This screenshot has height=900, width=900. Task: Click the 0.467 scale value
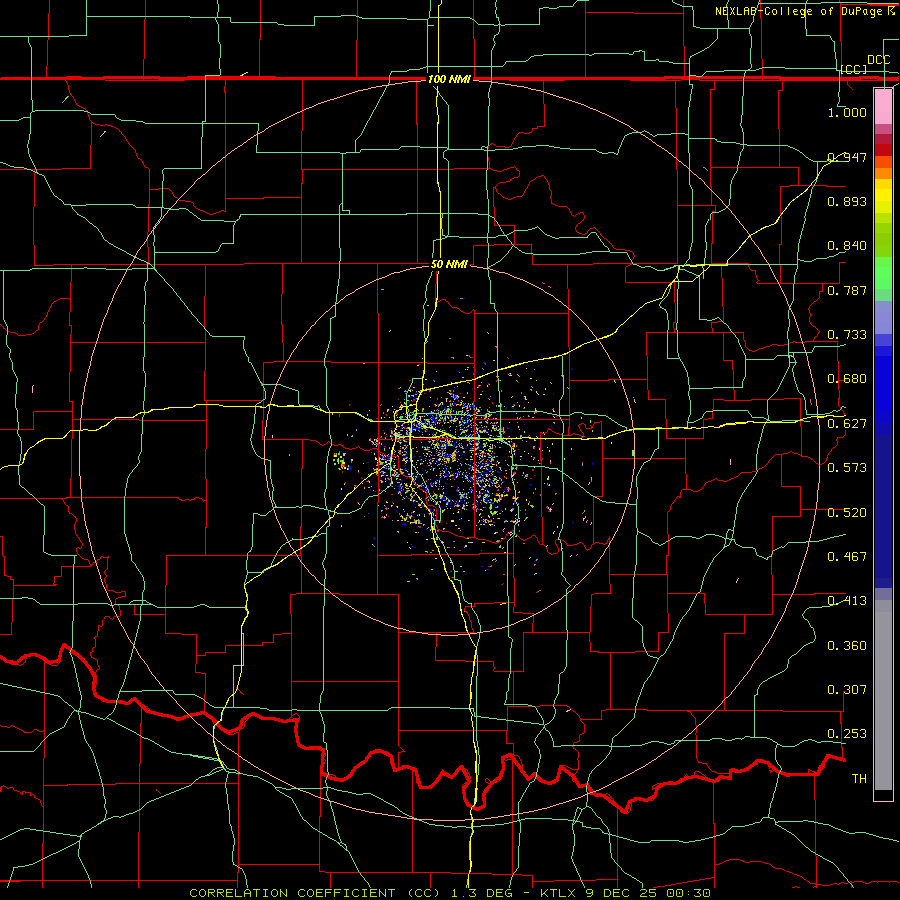847,557
